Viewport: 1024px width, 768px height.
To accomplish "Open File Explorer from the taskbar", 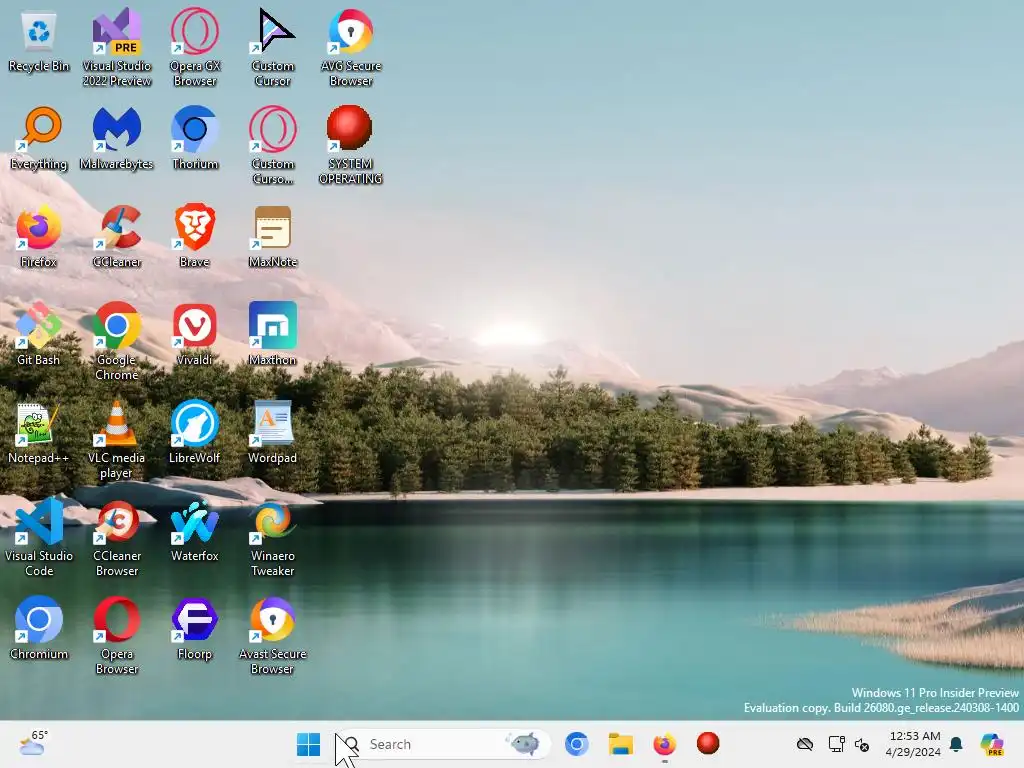I will [x=620, y=744].
